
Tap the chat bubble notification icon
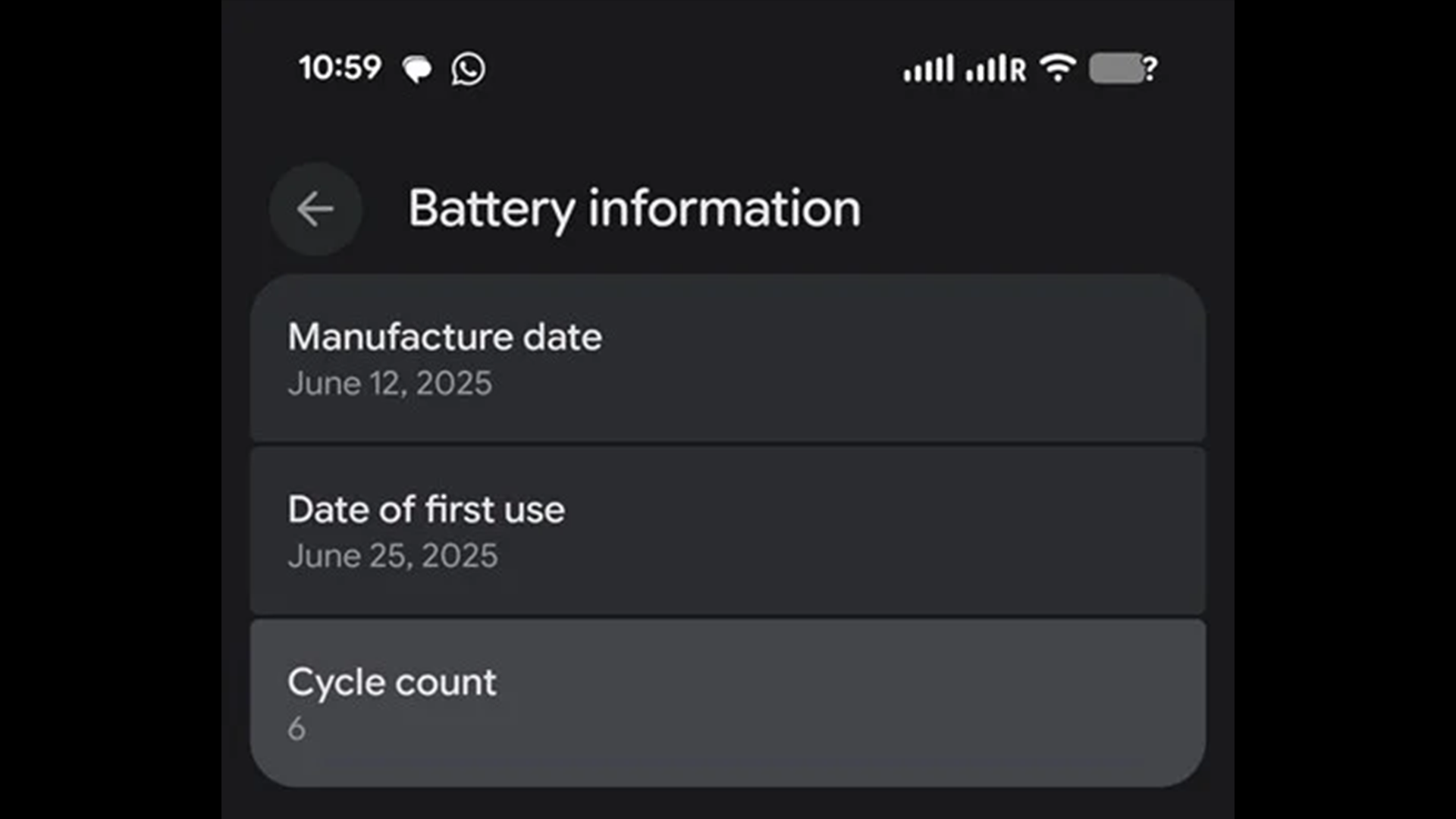coord(417,69)
